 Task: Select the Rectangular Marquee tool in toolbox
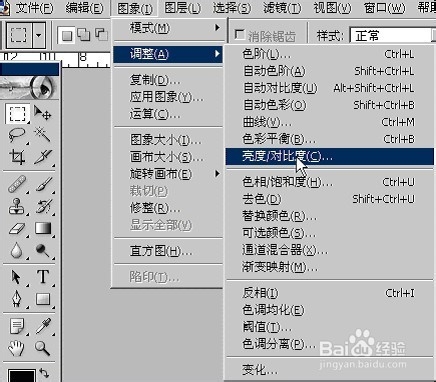click(17, 114)
